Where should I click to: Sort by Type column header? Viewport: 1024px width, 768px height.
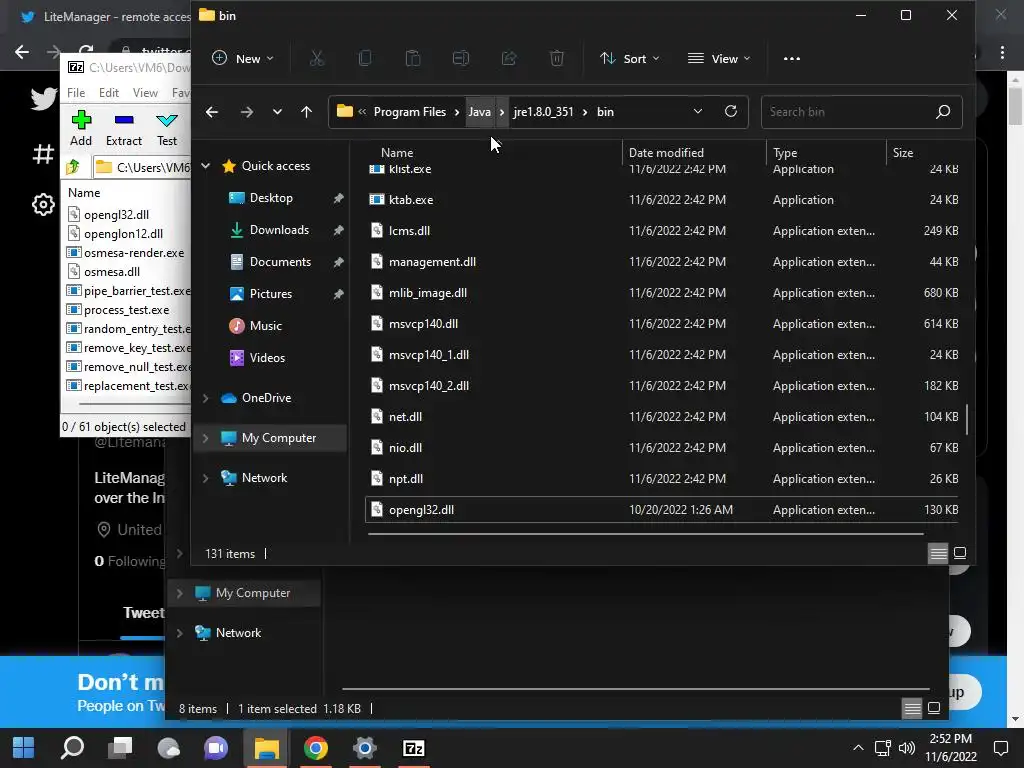785,153
